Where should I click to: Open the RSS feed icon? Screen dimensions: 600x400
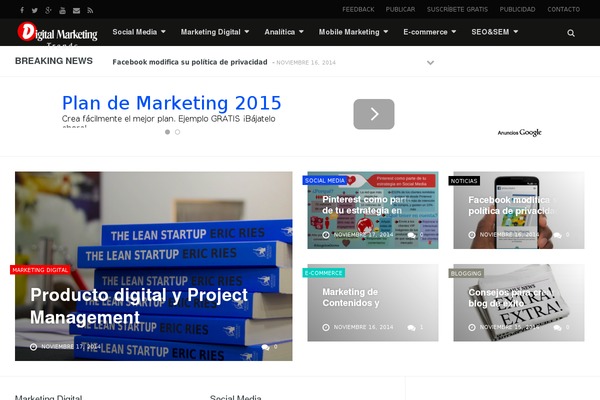[90, 10]
